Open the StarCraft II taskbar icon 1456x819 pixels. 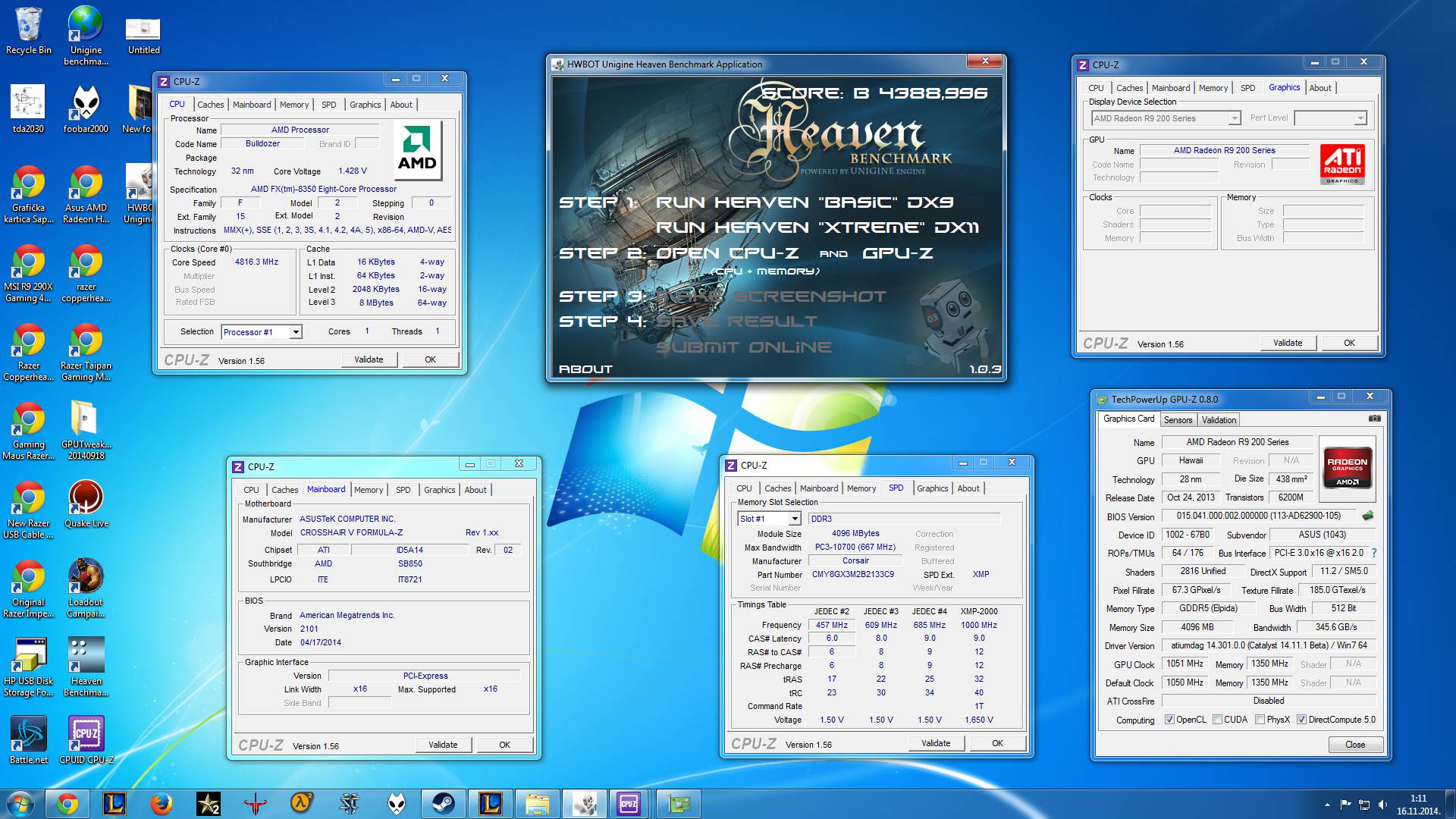pyautogui.click(x=349, y=804)
